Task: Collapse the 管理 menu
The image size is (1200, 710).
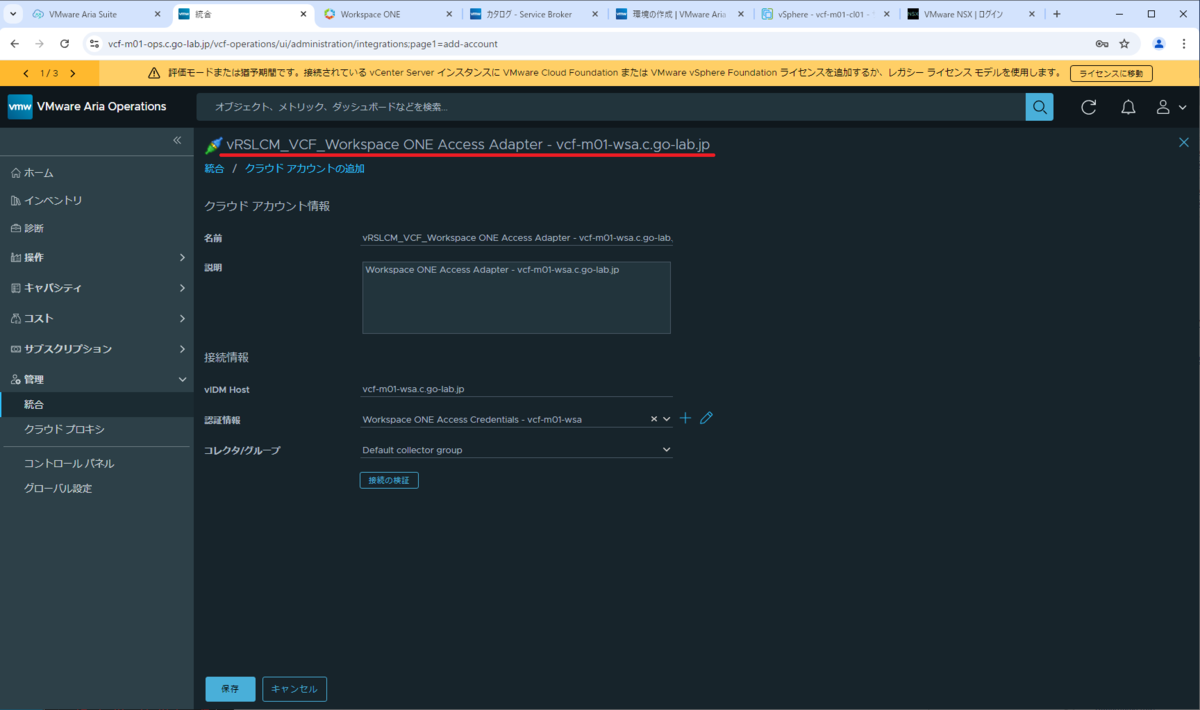Action: 97,379
